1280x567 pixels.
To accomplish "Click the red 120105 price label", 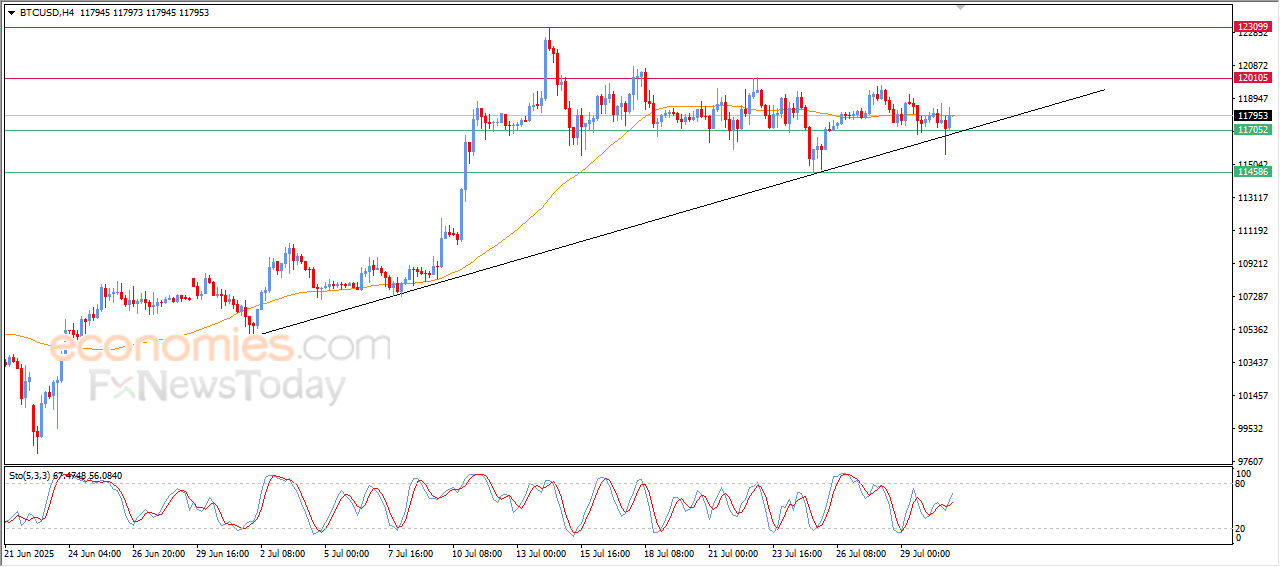I will (1253, 77).
